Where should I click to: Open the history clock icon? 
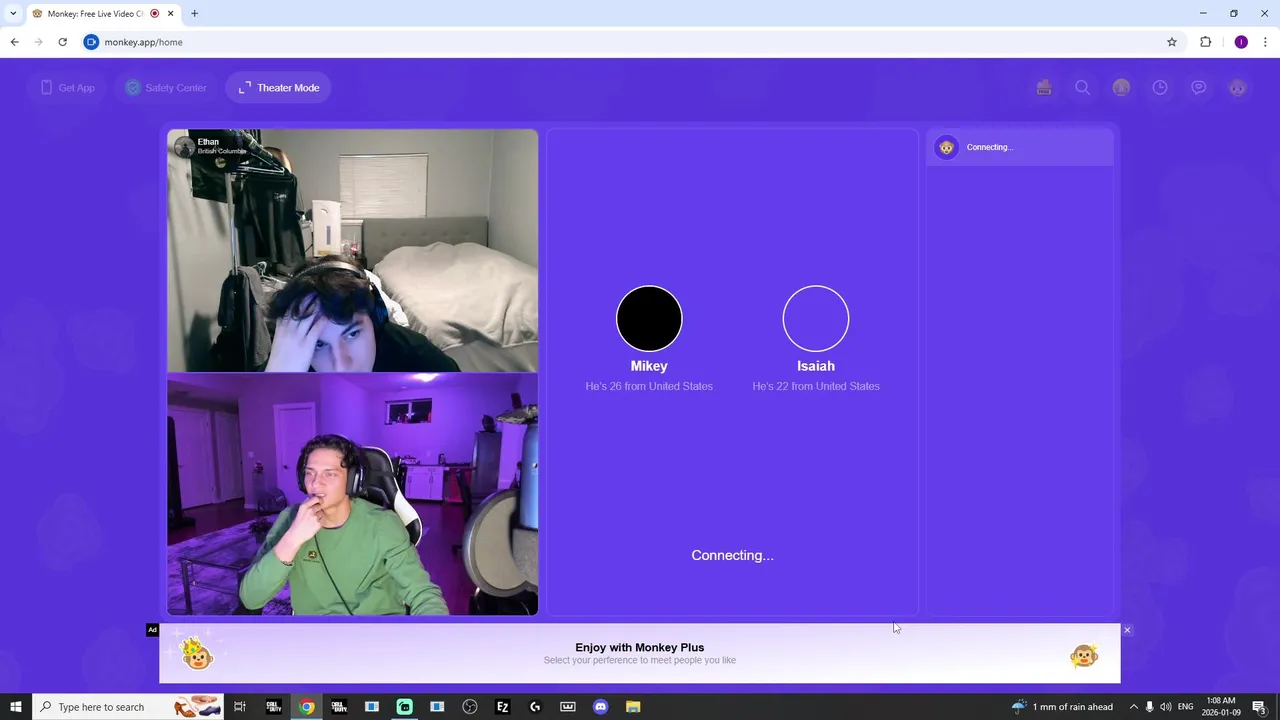tap(1160, 88)
